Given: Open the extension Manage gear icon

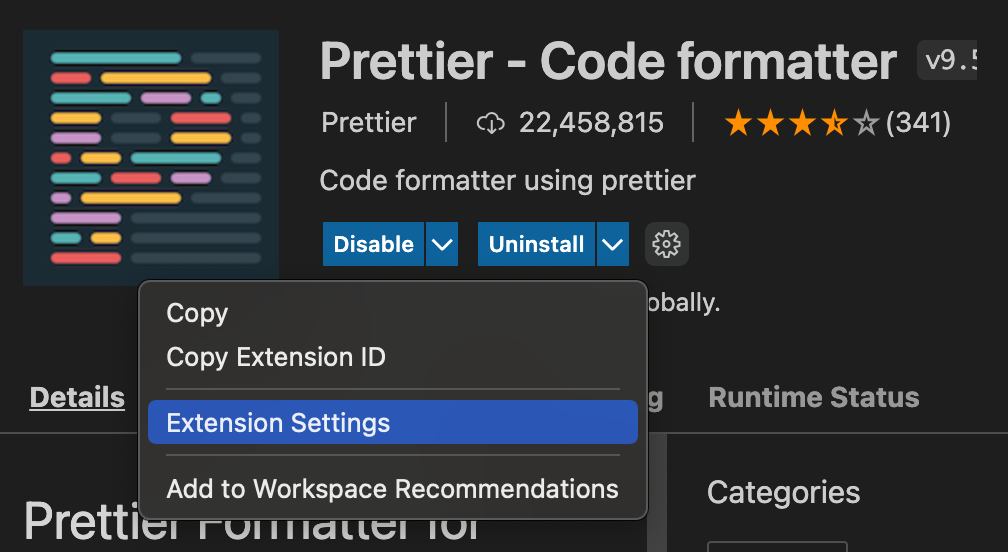Looking at the screenshot, I should (x=667, y=244).
